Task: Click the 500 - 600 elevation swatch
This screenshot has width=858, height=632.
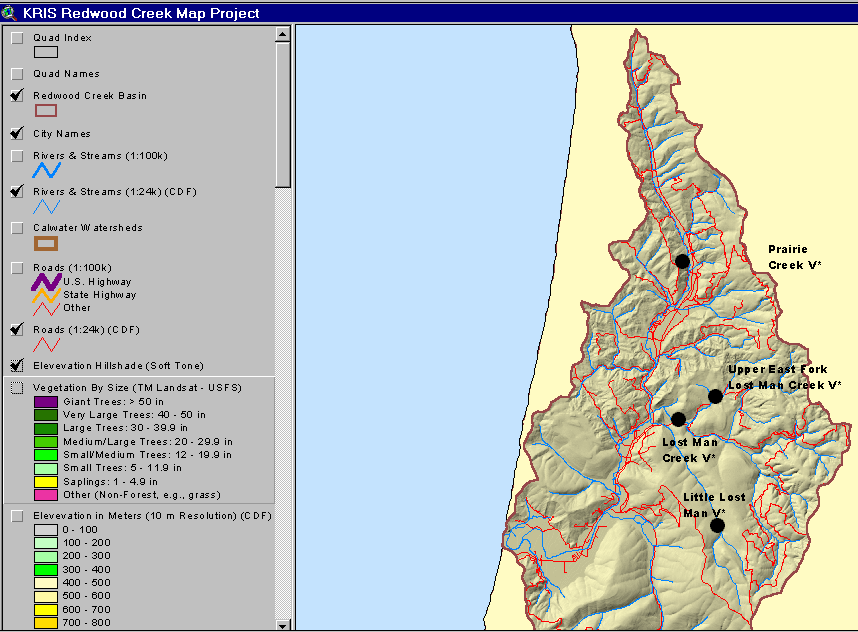Action: coord(46,596)
